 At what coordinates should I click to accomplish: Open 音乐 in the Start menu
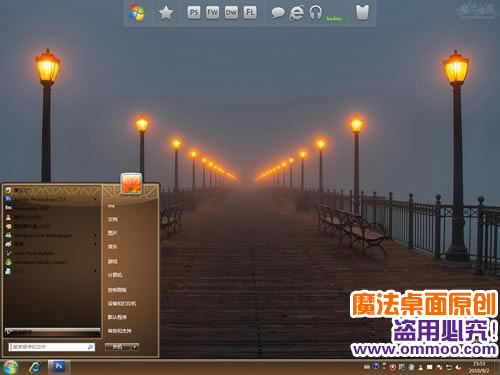[x=113, y=247]
